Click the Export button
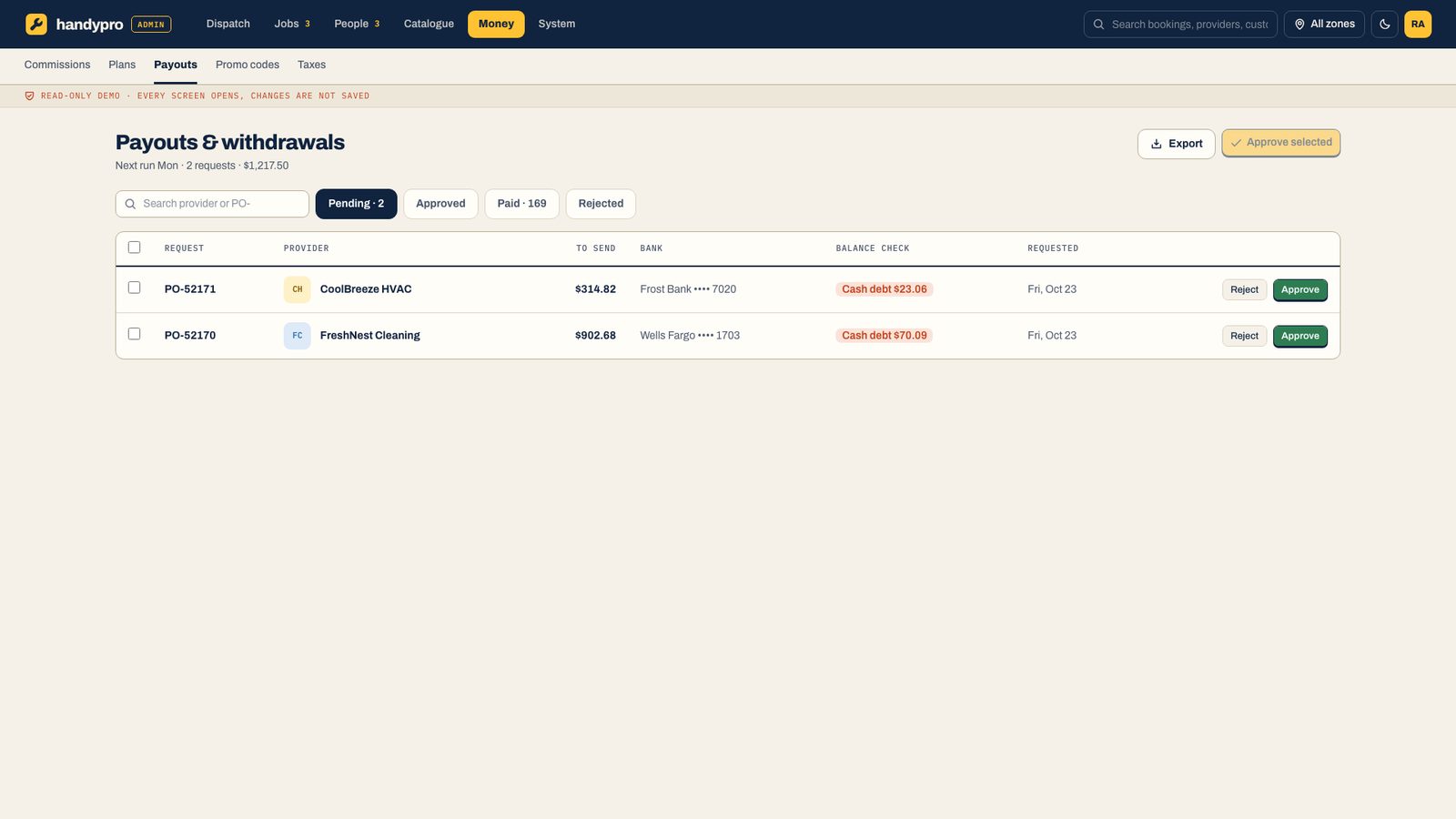Image resolution: width=1456 pixels, height=819 pixels. pos(1176,144)
